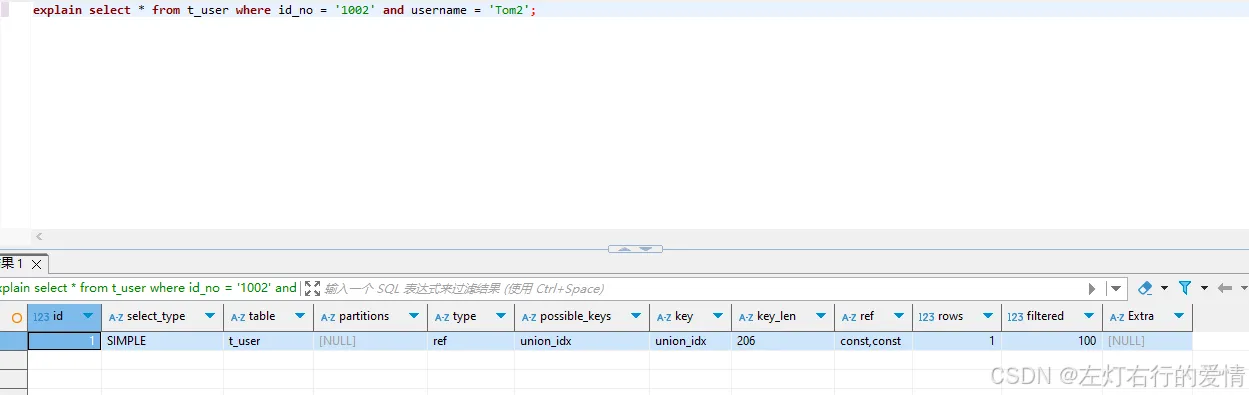1249x395 pixels.
Task: Click the editor scroll-left arrow
Action: (x=39, y=237)
